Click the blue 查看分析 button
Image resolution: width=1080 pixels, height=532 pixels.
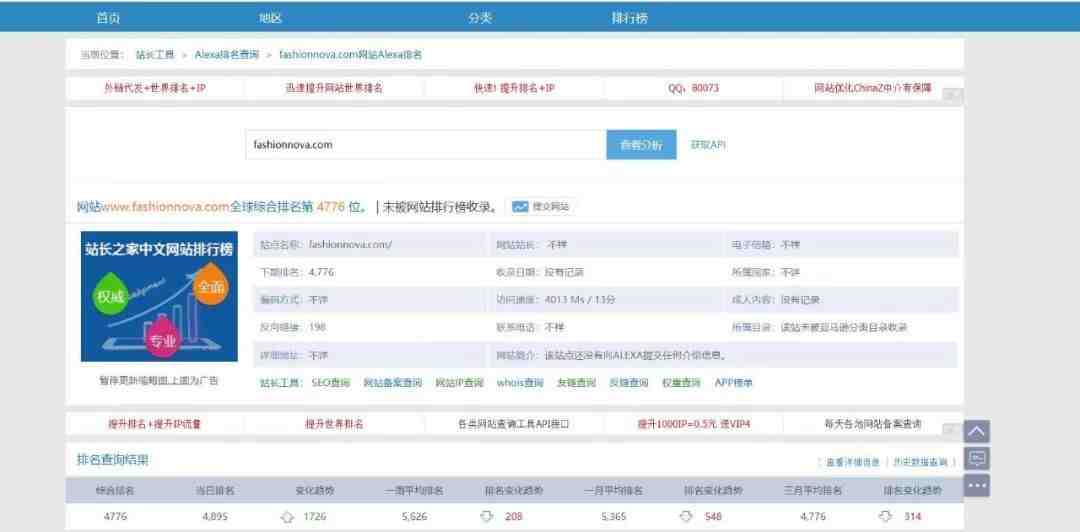pos(641,145)
